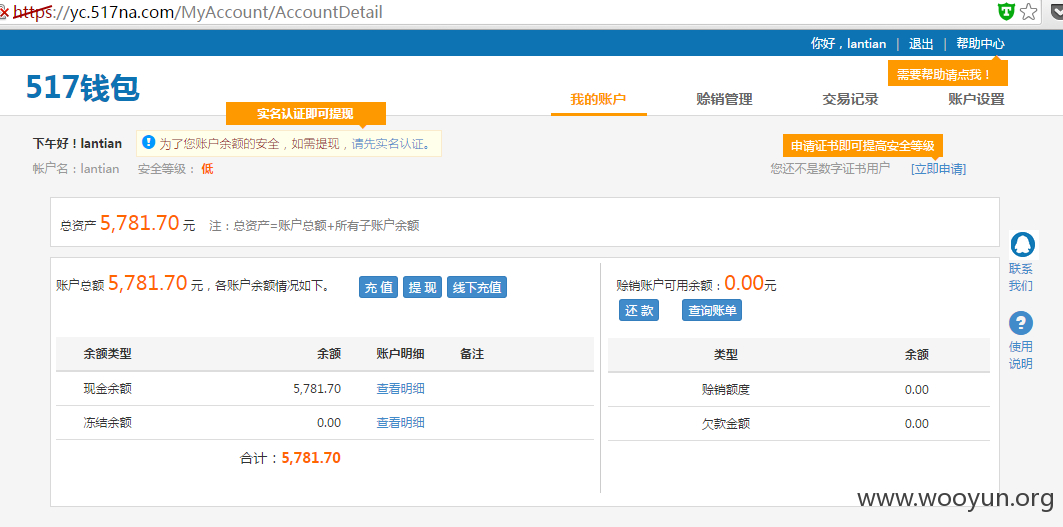The height and width of the screenshot is (527, 1063).
Task: Click the 余额类型 column header
Action: pos(108,354)
